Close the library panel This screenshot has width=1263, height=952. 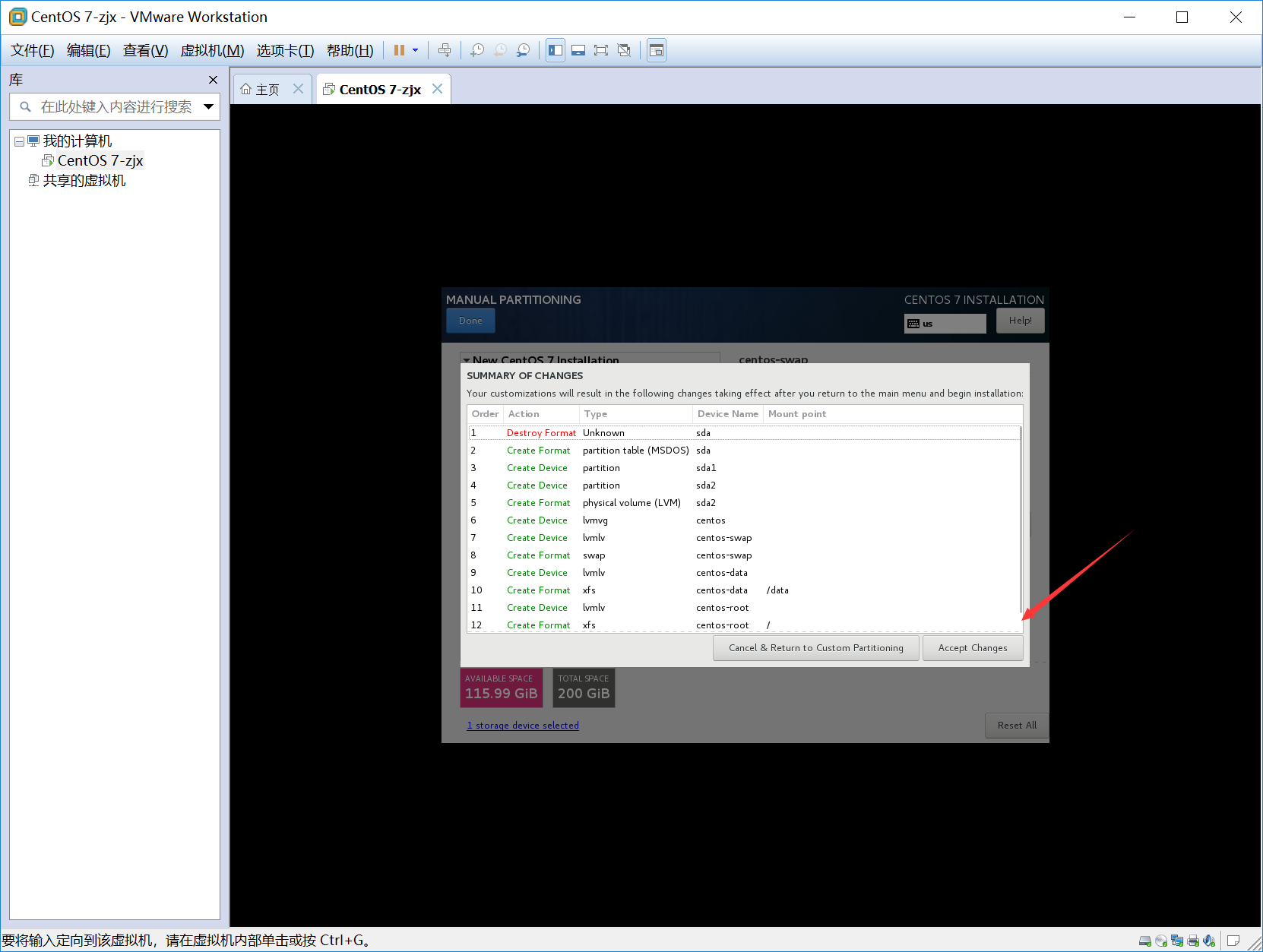coord(213,80)
